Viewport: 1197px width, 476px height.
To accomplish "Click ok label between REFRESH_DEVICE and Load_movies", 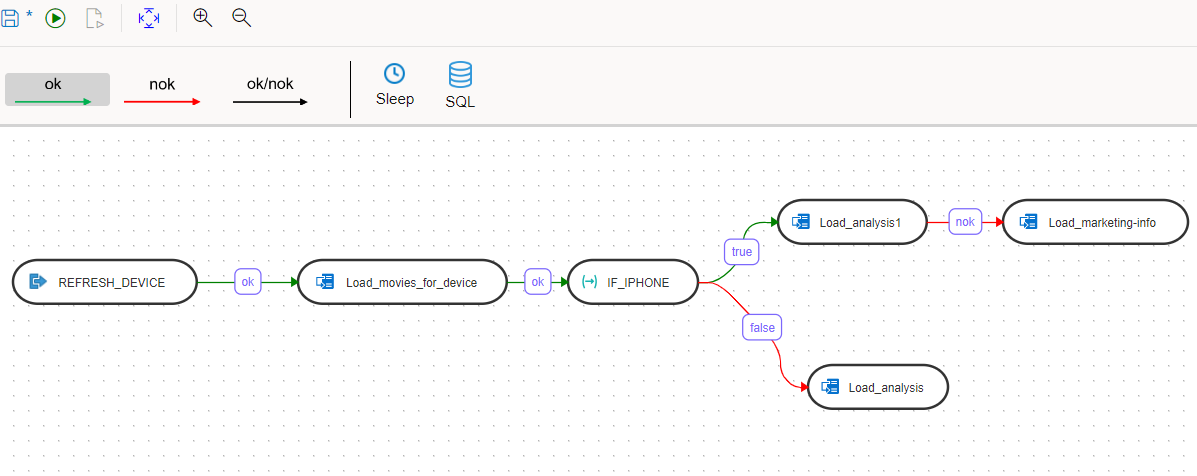I will pyautogui.click(x=247, y=282).
